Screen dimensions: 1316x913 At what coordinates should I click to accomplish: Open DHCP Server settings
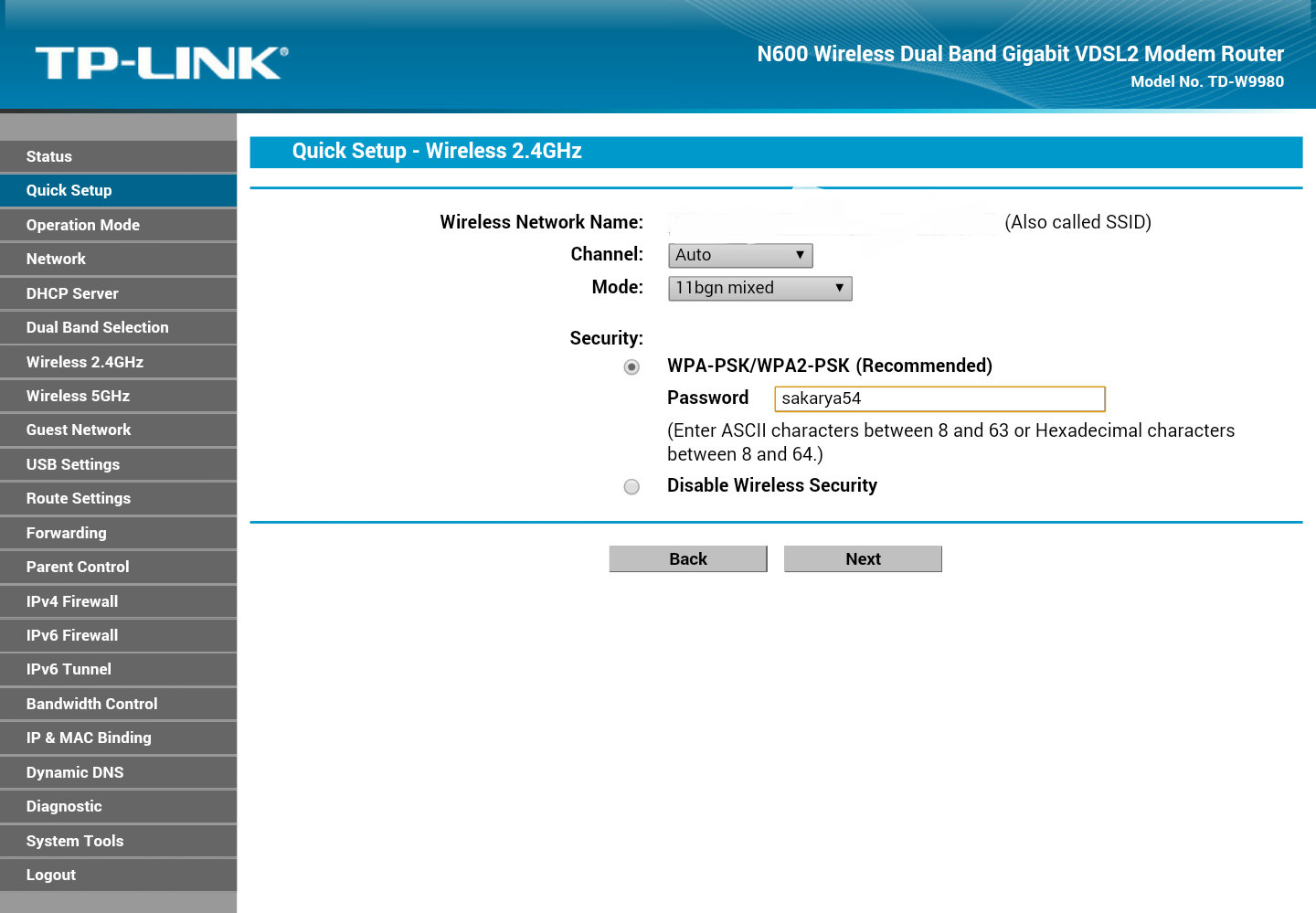(x=118, y=293)
